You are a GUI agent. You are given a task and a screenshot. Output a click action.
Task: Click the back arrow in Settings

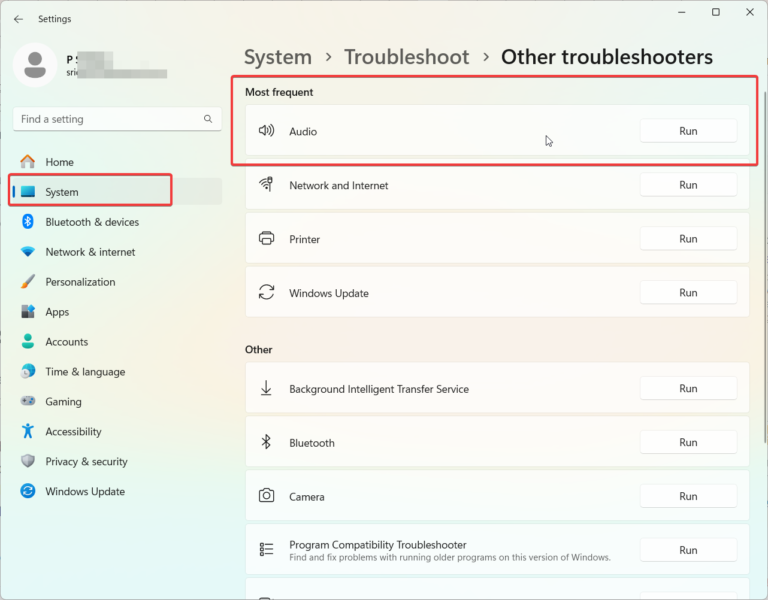(x=18, y=19)
